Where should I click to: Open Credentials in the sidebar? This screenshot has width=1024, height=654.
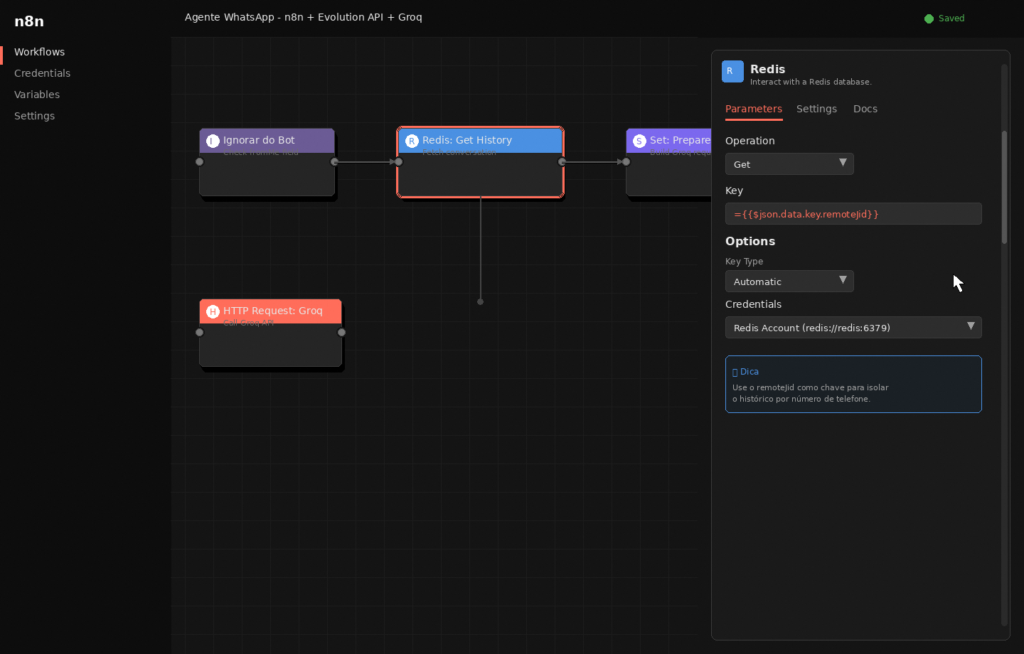click(42, 73)
